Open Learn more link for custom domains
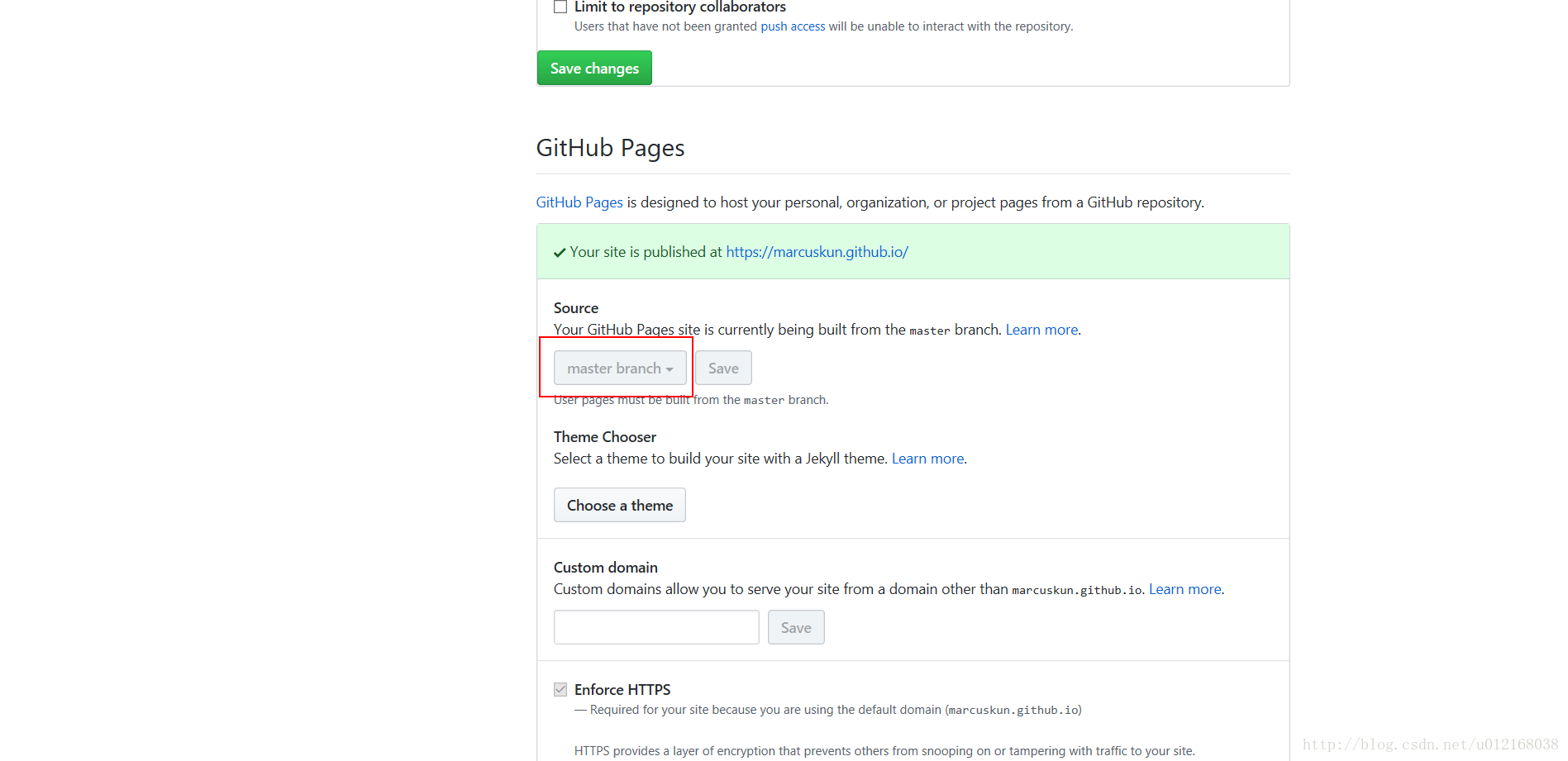This screenshot has width=1568, height=761. click(1184, 589)
